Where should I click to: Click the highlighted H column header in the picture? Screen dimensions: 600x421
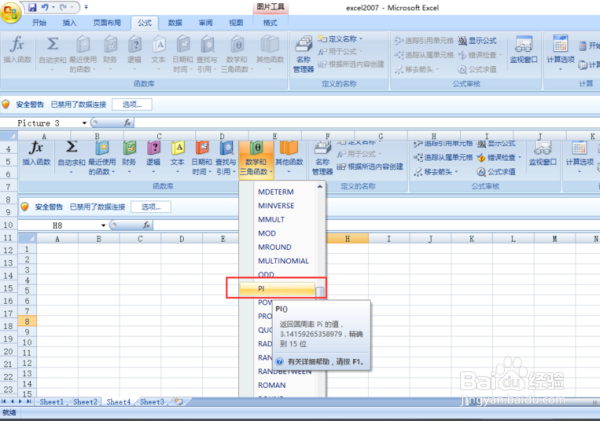(347, 238)
